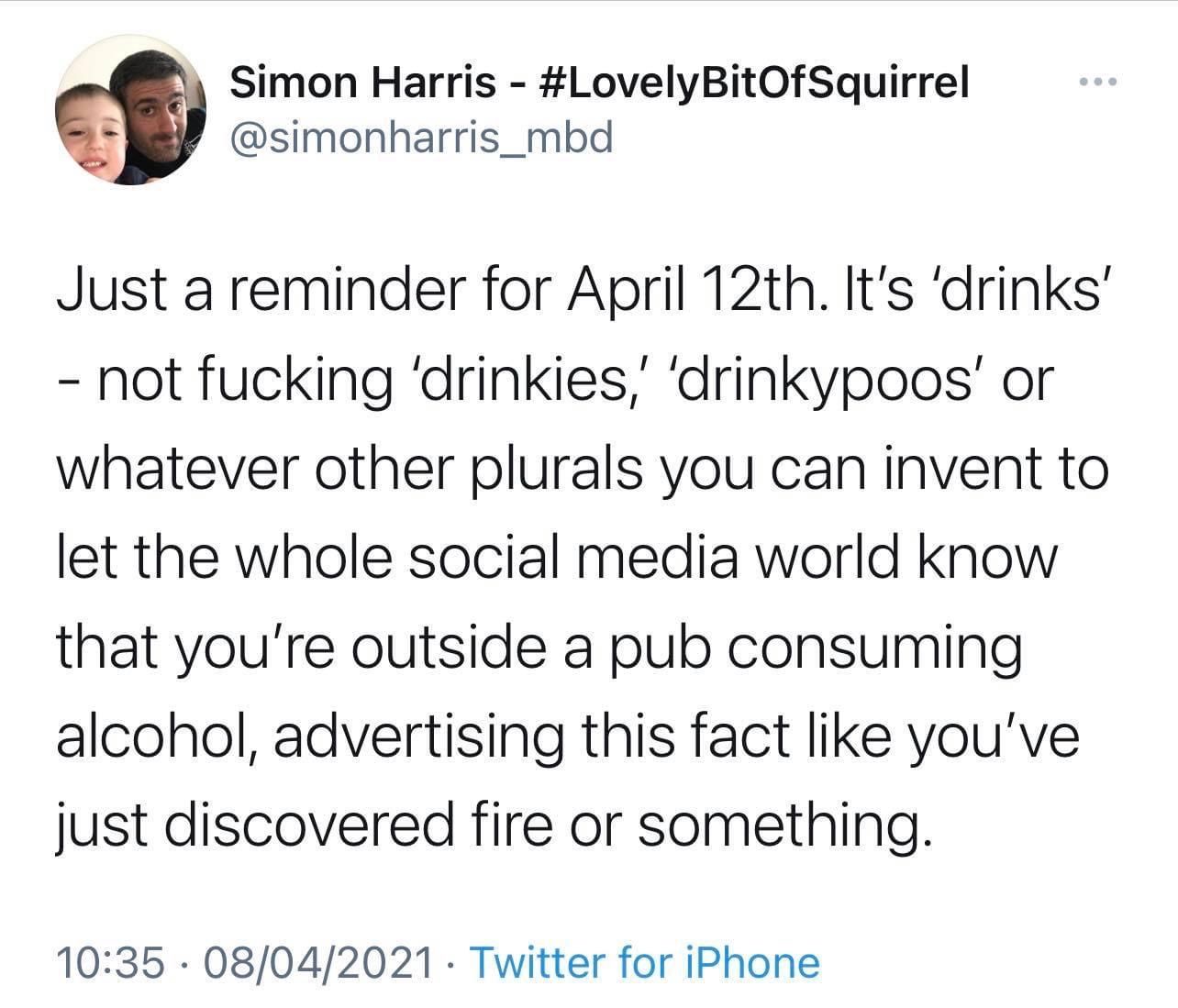The height and width of the screenshot is (1008, 1178).
Task: Click the tweet's last line 'just discovered fire'
Action: 305,826
